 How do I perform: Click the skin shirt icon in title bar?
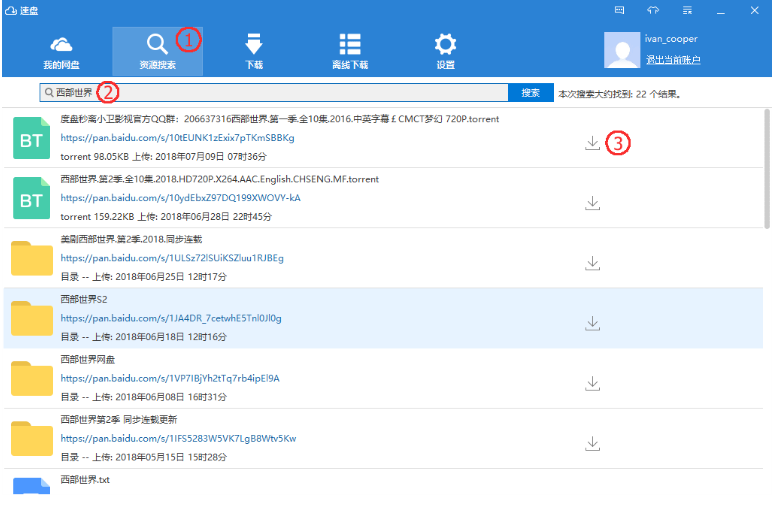[653, 10]
